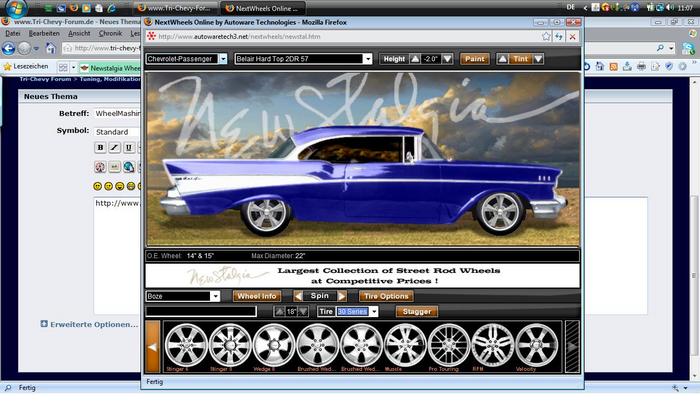This screenshot has width=700, height=420.
Task: Toggle underline formatting in forum editor
Action: click(x=129, y=147)
